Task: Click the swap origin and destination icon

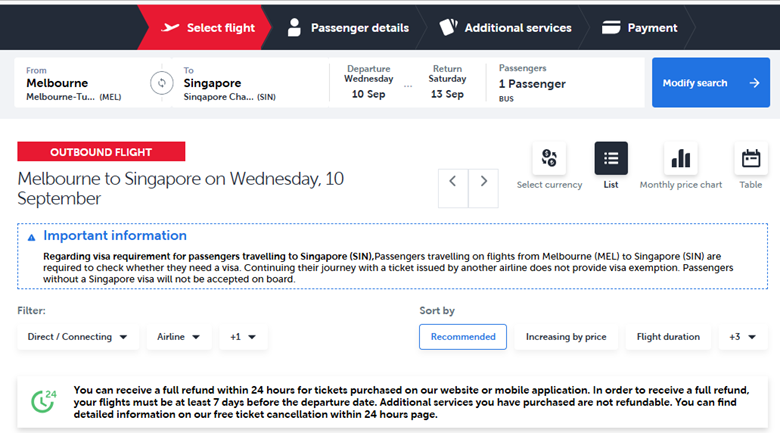Action: pyautogui.click(x=162, y=83)
